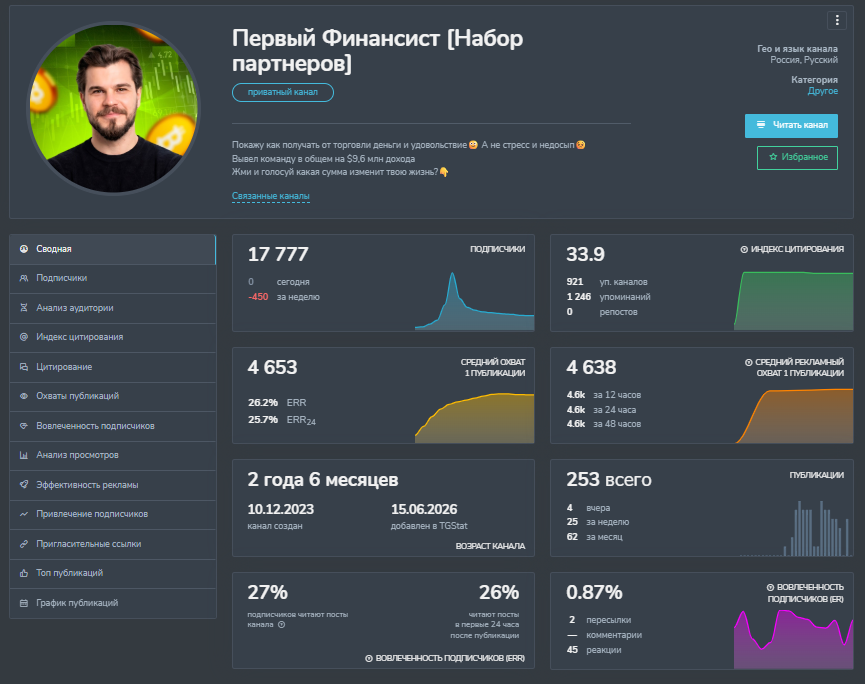865x684 pixels.
Task: Click the channel avatar image
Action: coord(113,108)
